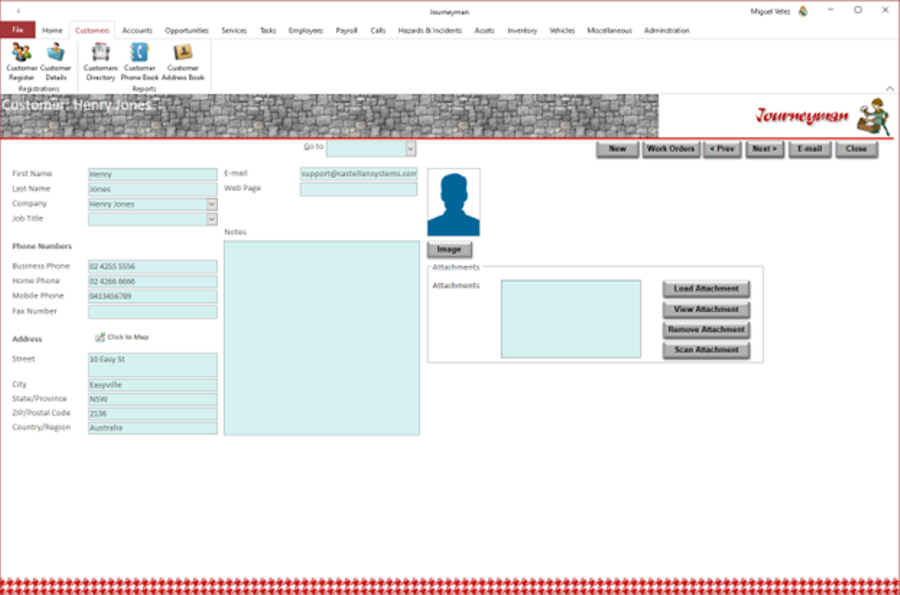Screen dimensions: 900x595
Task: Go to the Next customer record
Action: pyautogui.click(x=765, y=149)
